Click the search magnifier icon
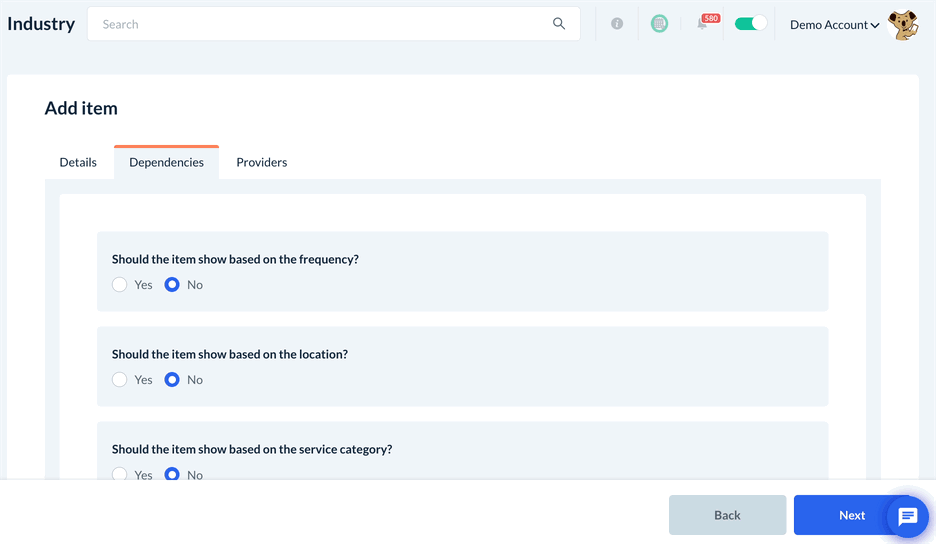The image size is (936, 544). pos(559,24)
